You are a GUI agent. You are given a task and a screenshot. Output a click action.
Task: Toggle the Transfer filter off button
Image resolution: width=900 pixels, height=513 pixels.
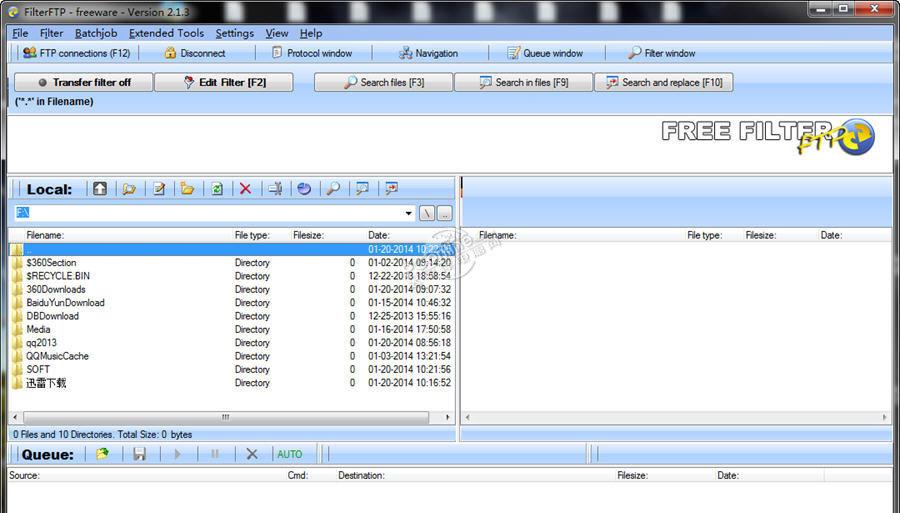(x=84, y=82)
